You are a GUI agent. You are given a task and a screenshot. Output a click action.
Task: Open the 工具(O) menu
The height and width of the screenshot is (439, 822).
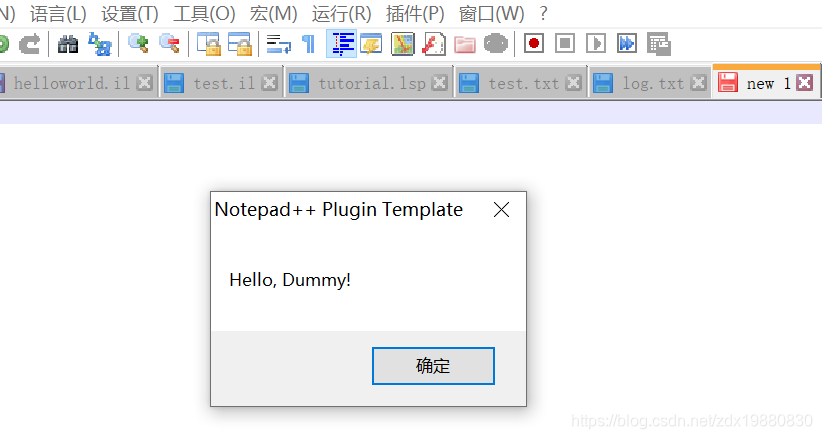(x=204, y=14)
